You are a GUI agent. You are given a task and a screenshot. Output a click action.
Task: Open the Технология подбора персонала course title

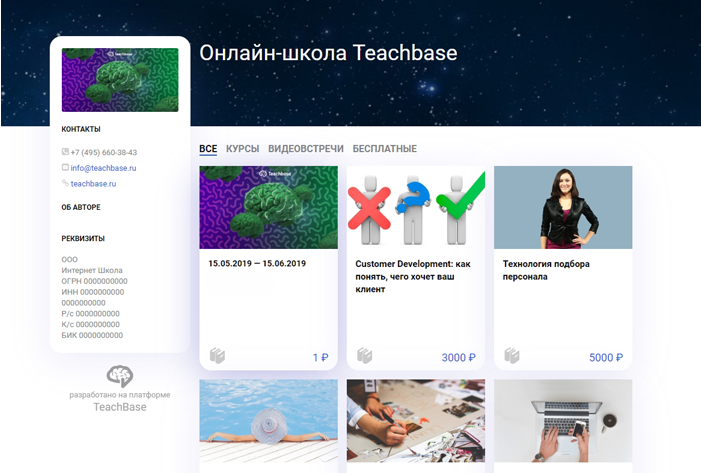[546, 270]
